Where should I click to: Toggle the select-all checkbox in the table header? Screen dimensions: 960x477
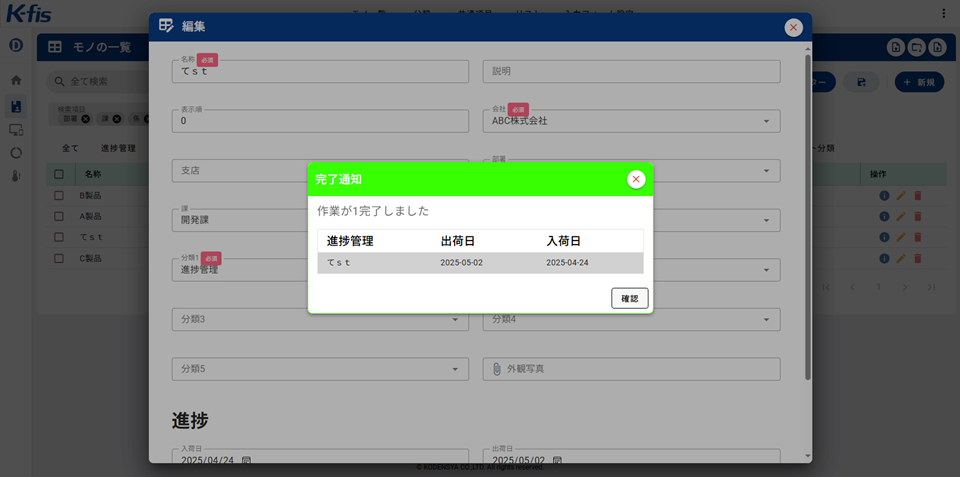coord(59,174)
